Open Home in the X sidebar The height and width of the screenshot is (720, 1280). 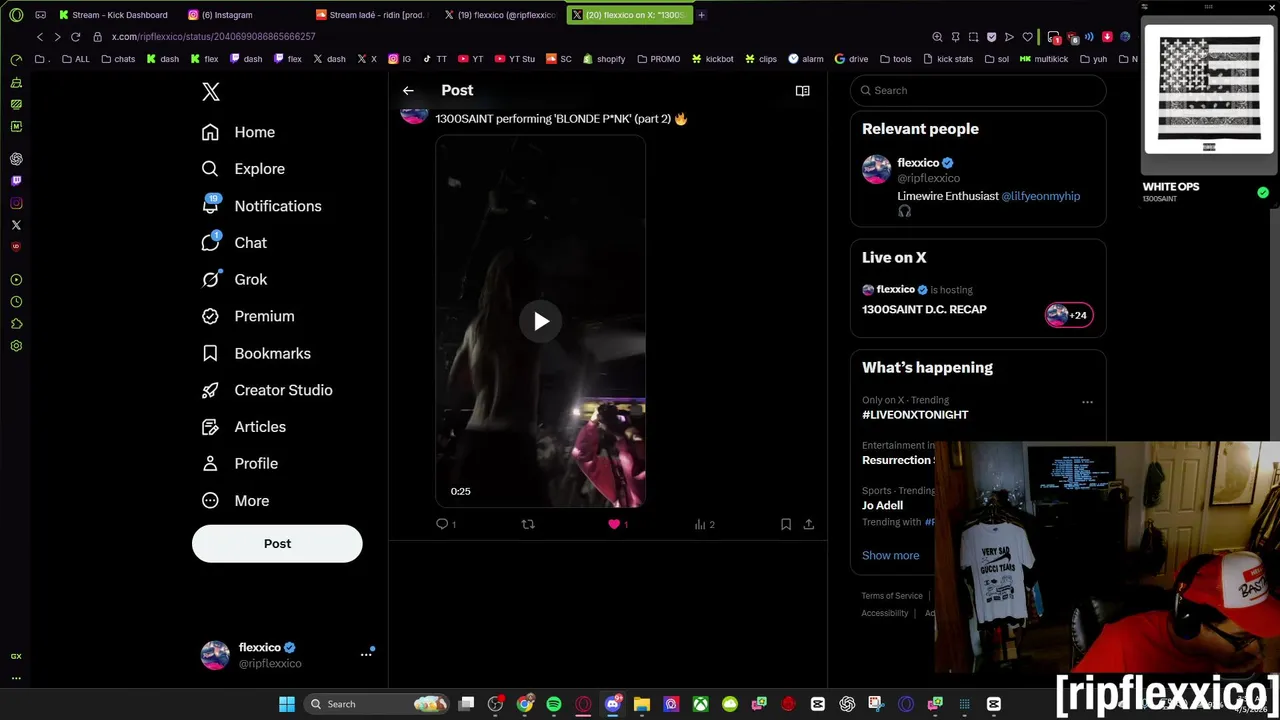tap(238, 132)
